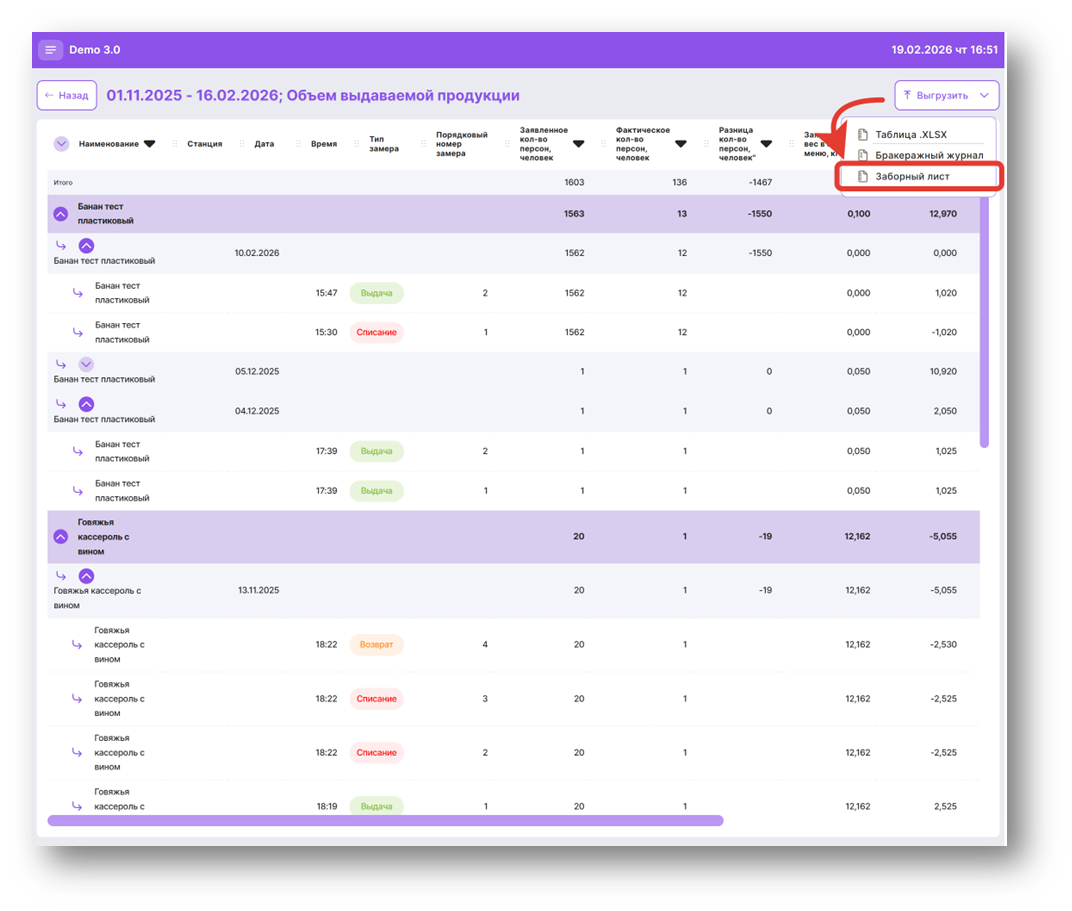The width and height of the screenshot is (1072, 911).
Task: Open filter arrow for Заявленное кол-во персон column
Action: click(578, 144)
